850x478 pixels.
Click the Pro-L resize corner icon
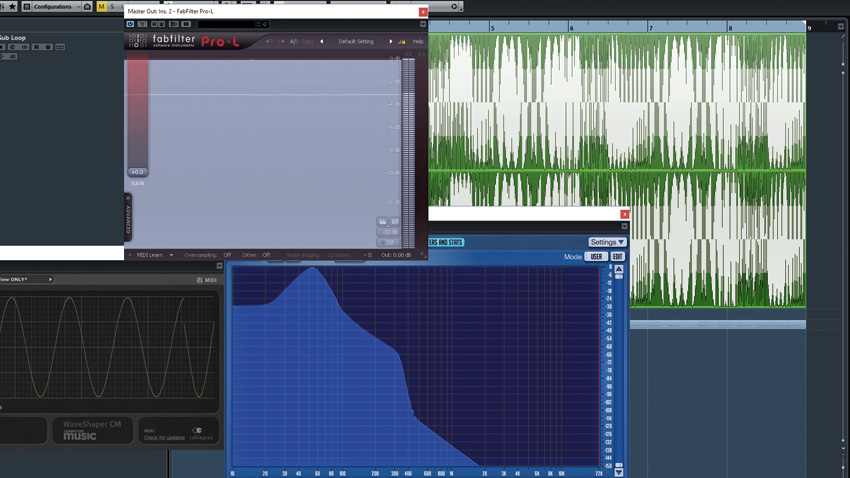(x=423, y=255)
